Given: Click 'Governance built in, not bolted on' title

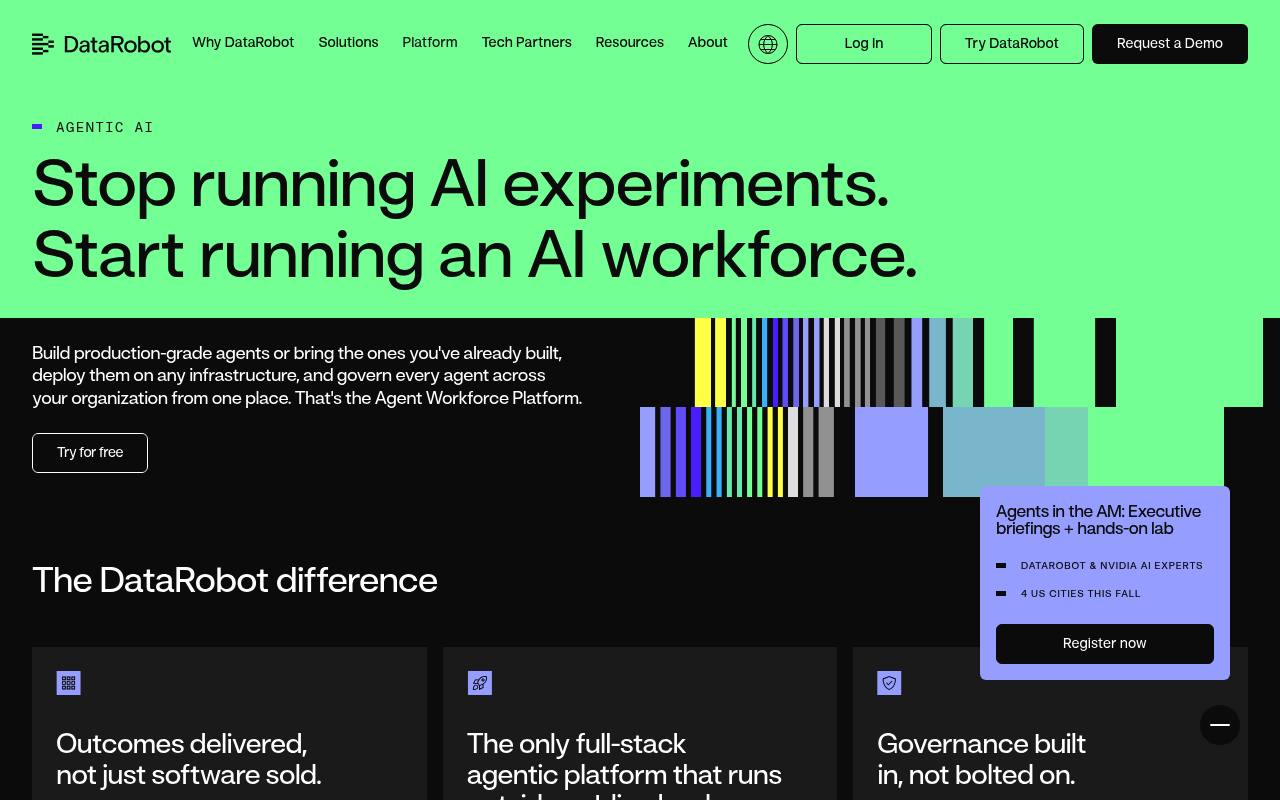Looking at the screenshot, I should click(982, 759).
